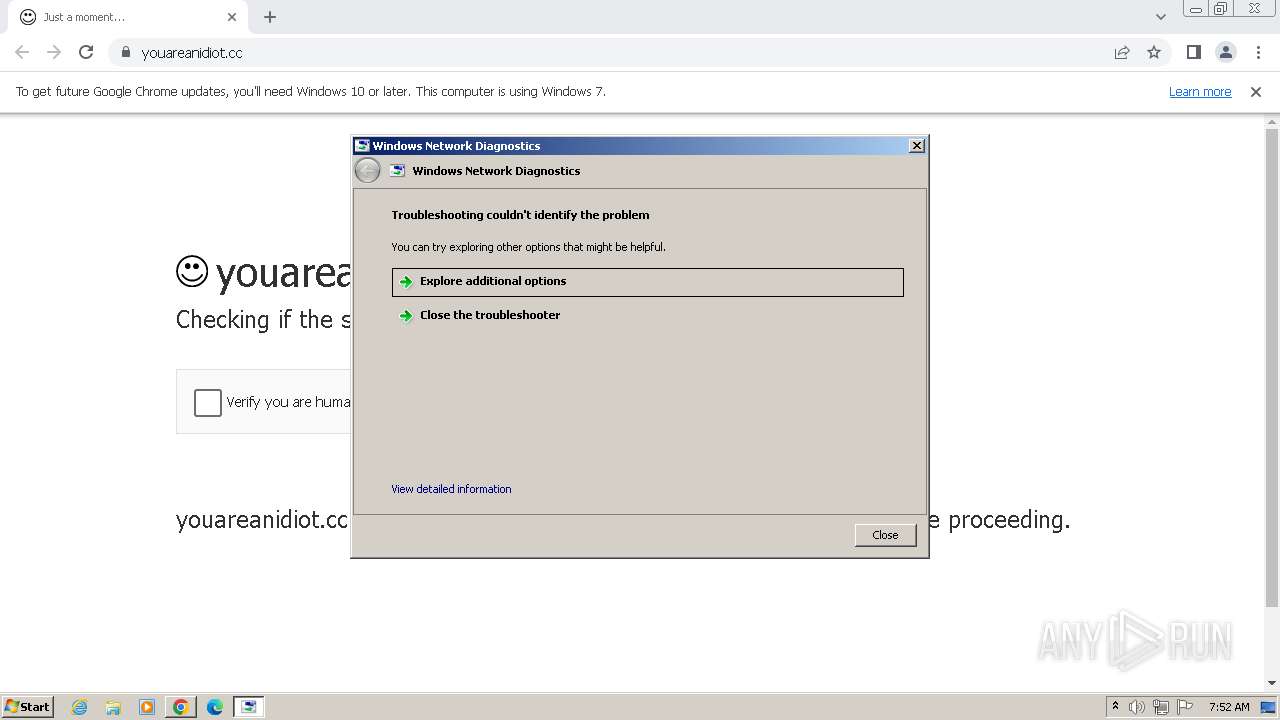Screen dimensions: 1280x720
Task: Launch Internet Explorer from taskbar
Action: 80,707
